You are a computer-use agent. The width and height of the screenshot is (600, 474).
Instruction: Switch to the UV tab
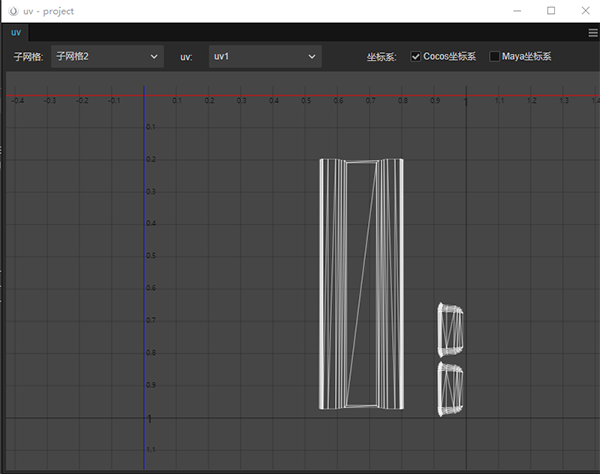pyautogui.click(x=16, y=33)
